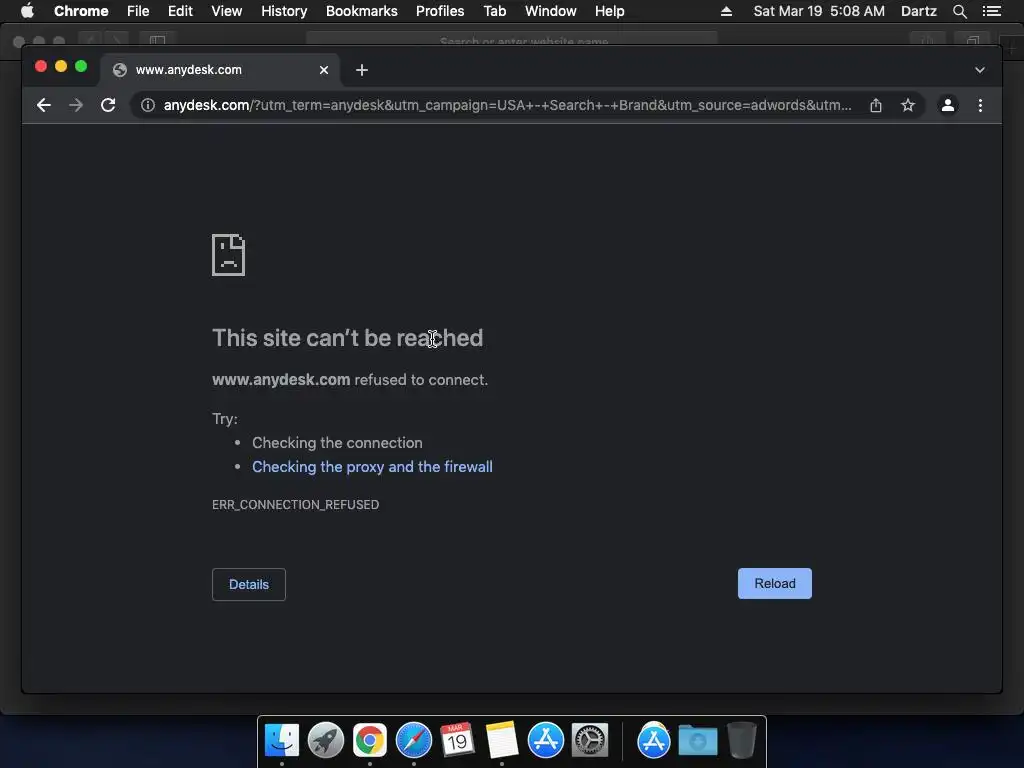Open the History menu
1024x768 pixels.
pos(284,11)
